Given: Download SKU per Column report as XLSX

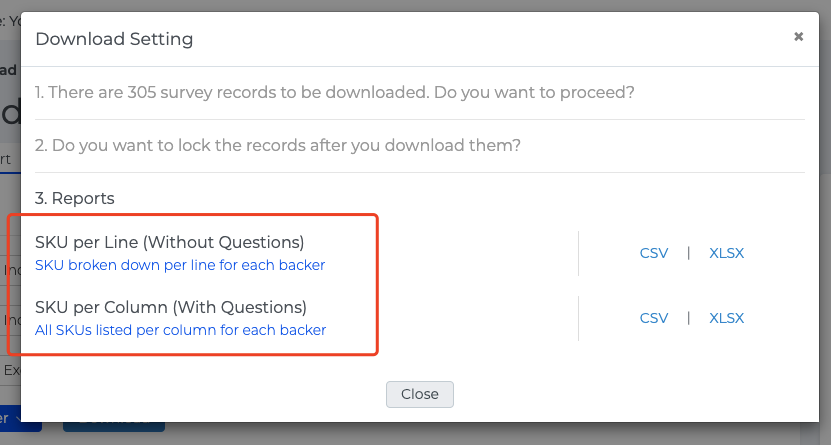Looking at the screenshot, I should (726, 318).
